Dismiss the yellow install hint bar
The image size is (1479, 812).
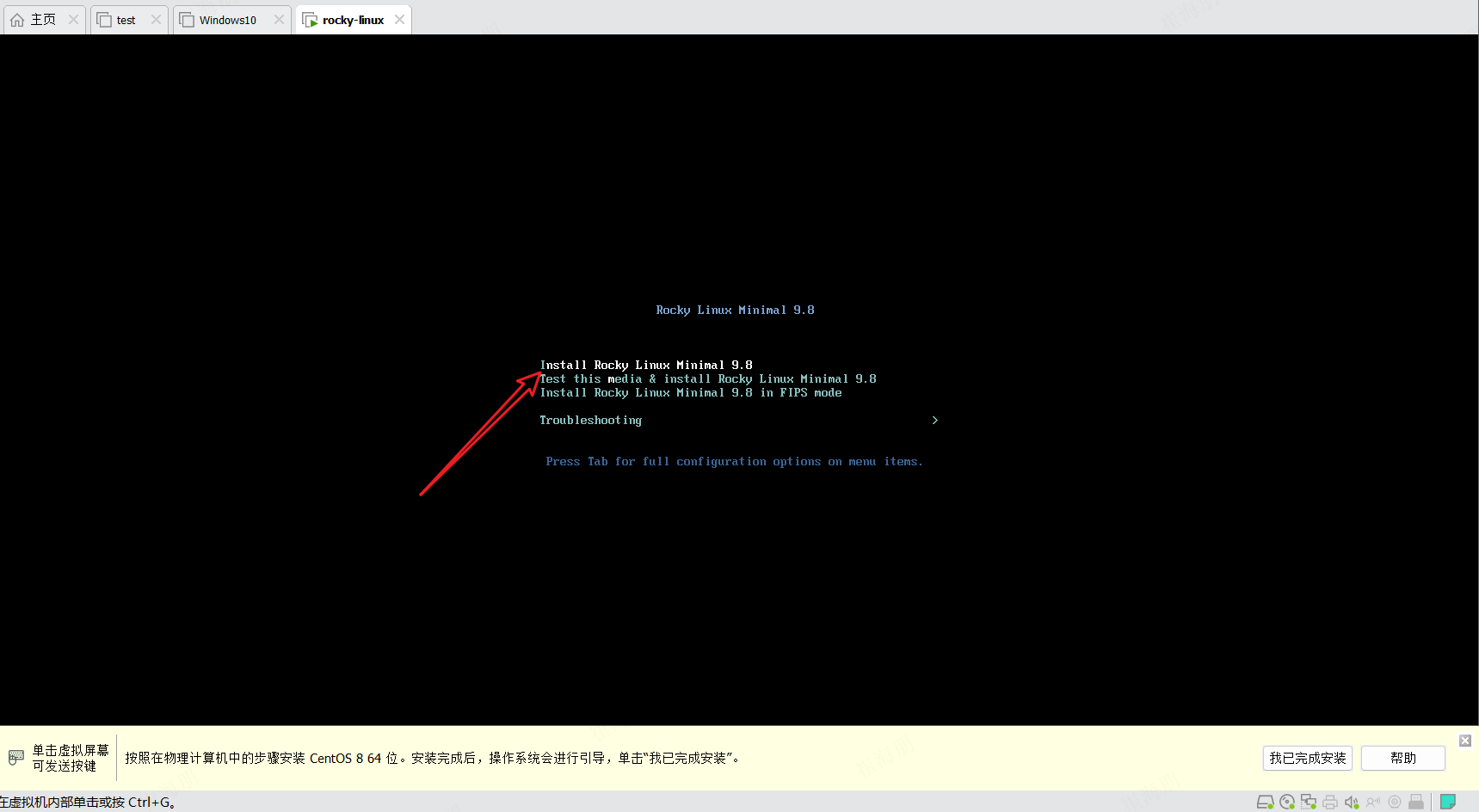tap(1465, 741)
